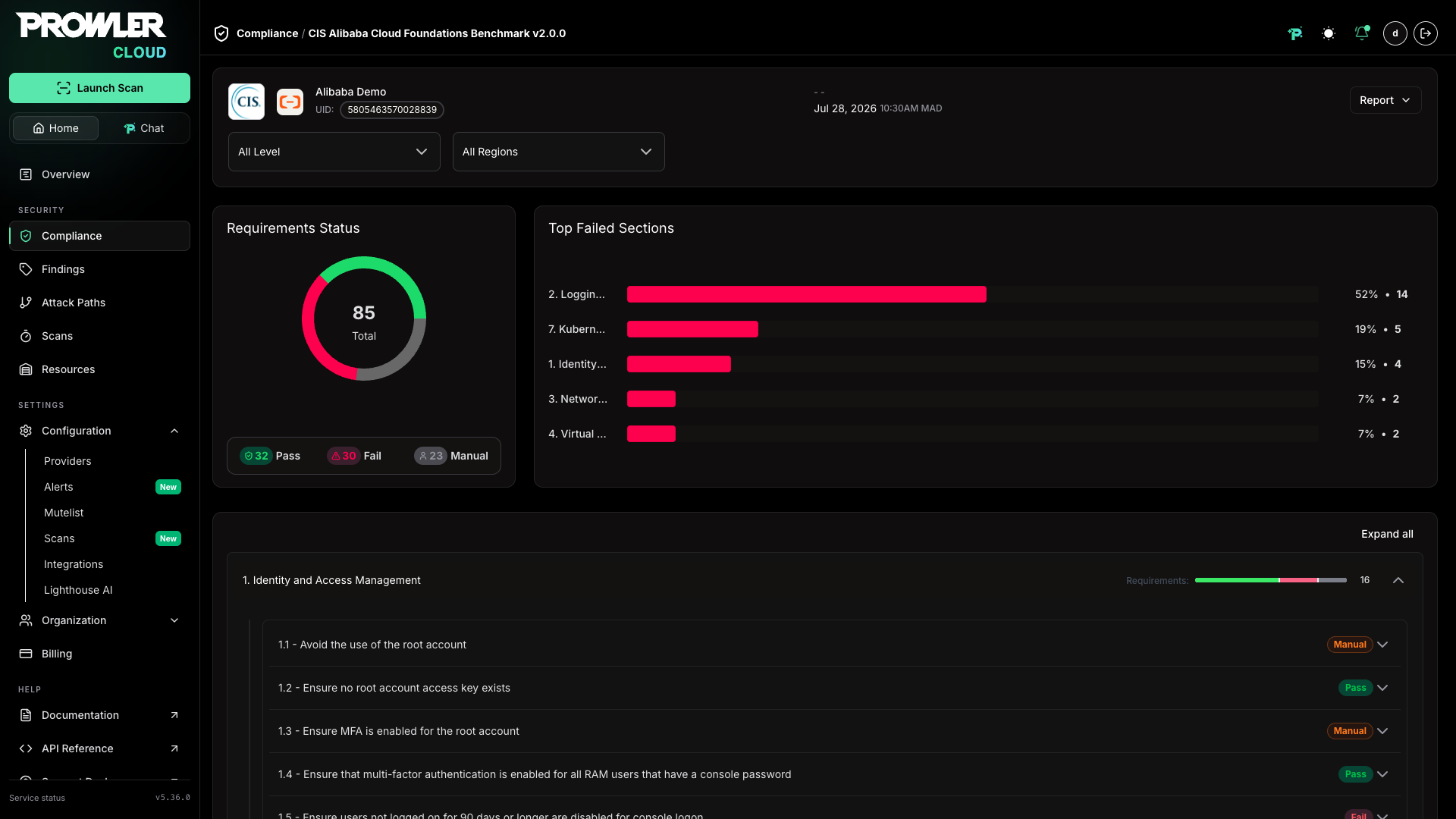Click the sign out icon
The height and width of the screenshot is (819, 1456).
(x=1426, y=33)
